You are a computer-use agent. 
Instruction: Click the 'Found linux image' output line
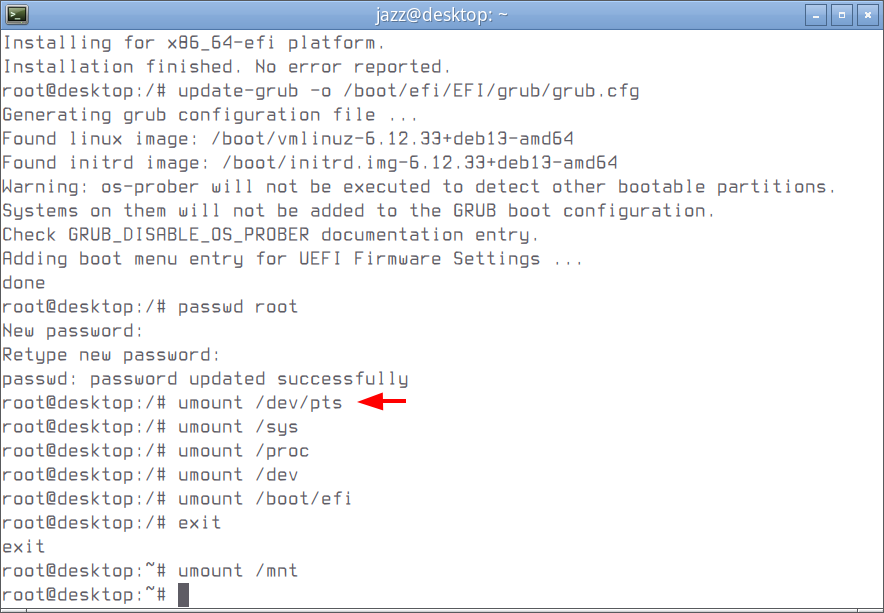pos(288,139)
